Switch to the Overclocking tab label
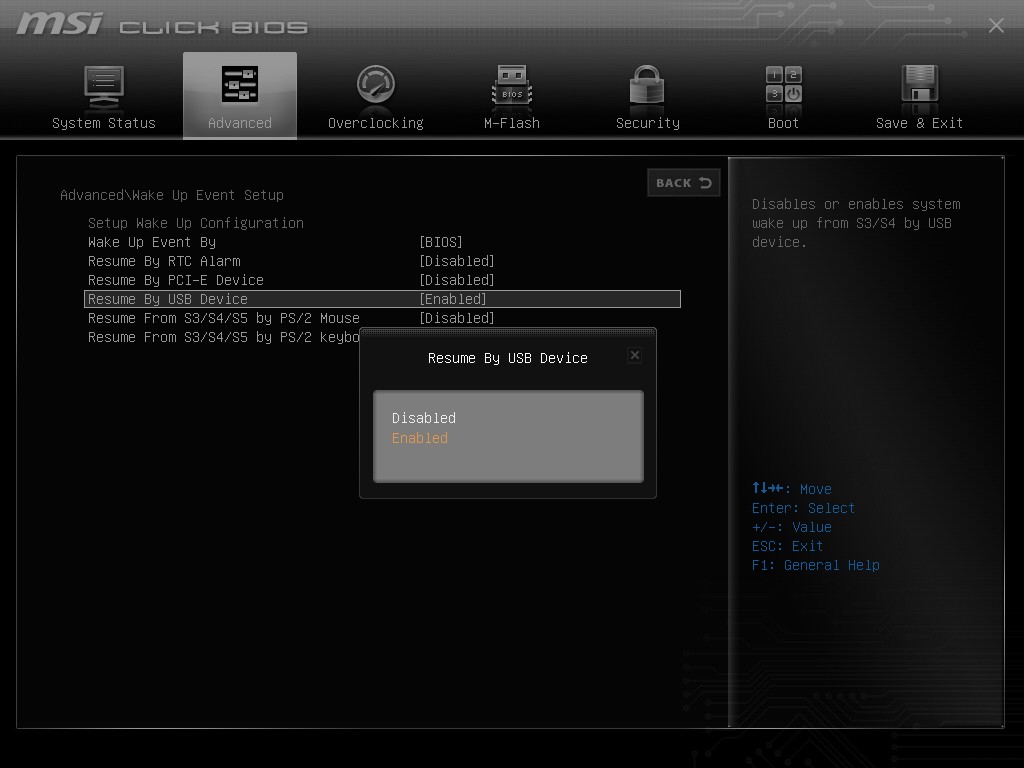The height and width of the screenshot is (768, 1024). tap(376, 123)
